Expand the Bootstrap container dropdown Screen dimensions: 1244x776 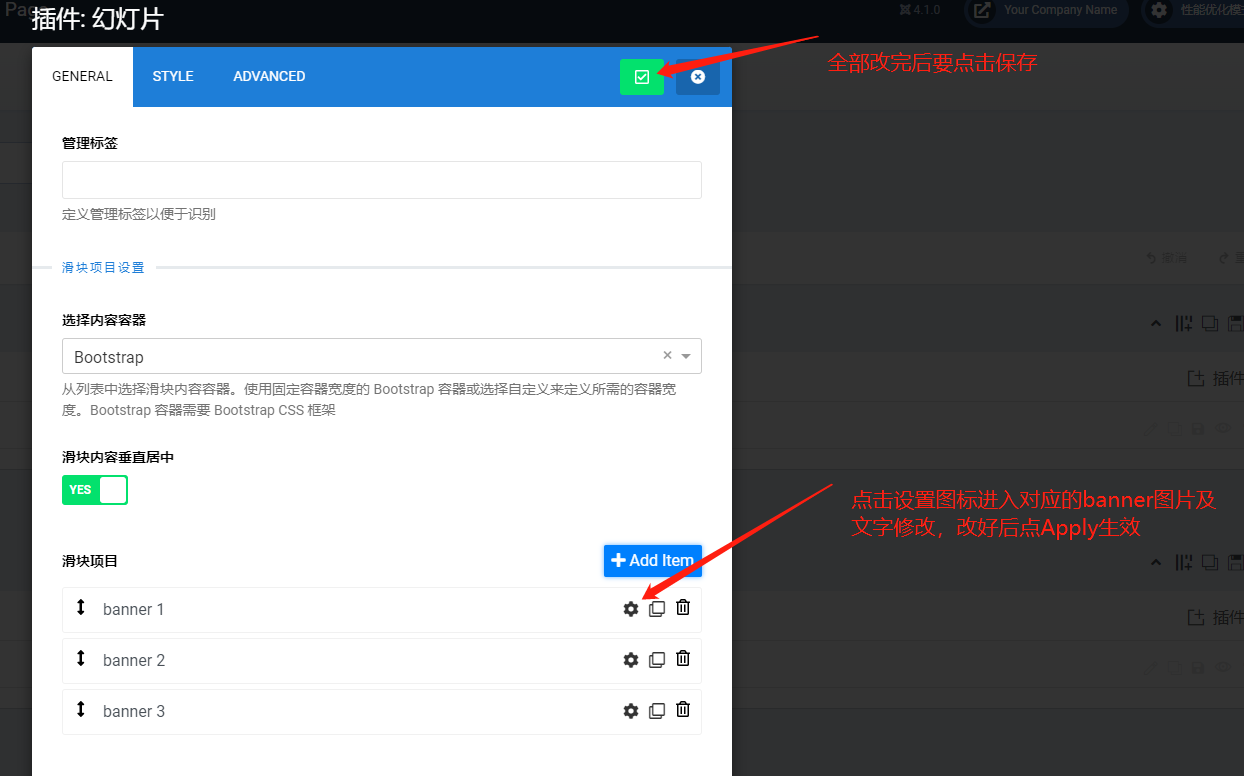click(x=686, y=356)
